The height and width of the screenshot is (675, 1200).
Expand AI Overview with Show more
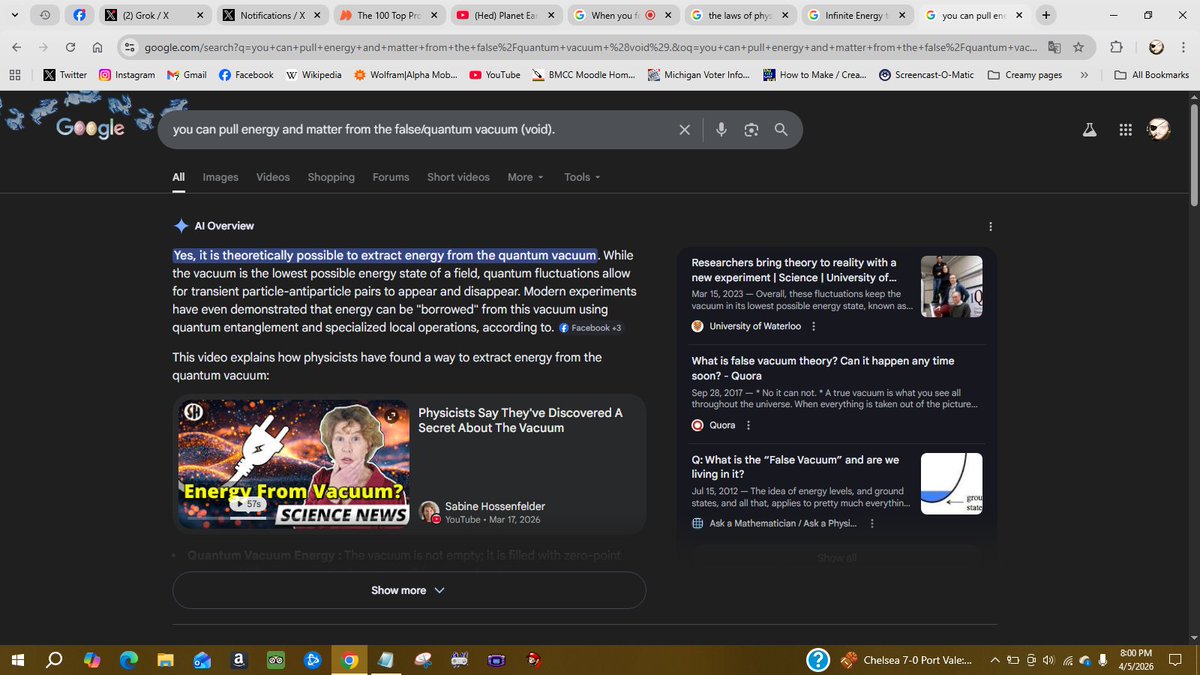coord(409,590)
